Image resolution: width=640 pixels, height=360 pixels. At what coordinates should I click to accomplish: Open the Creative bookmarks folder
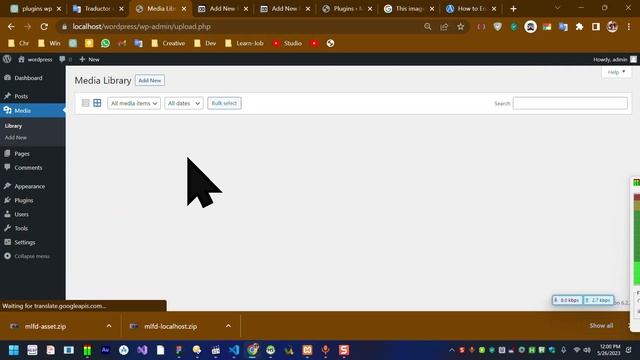168,43
